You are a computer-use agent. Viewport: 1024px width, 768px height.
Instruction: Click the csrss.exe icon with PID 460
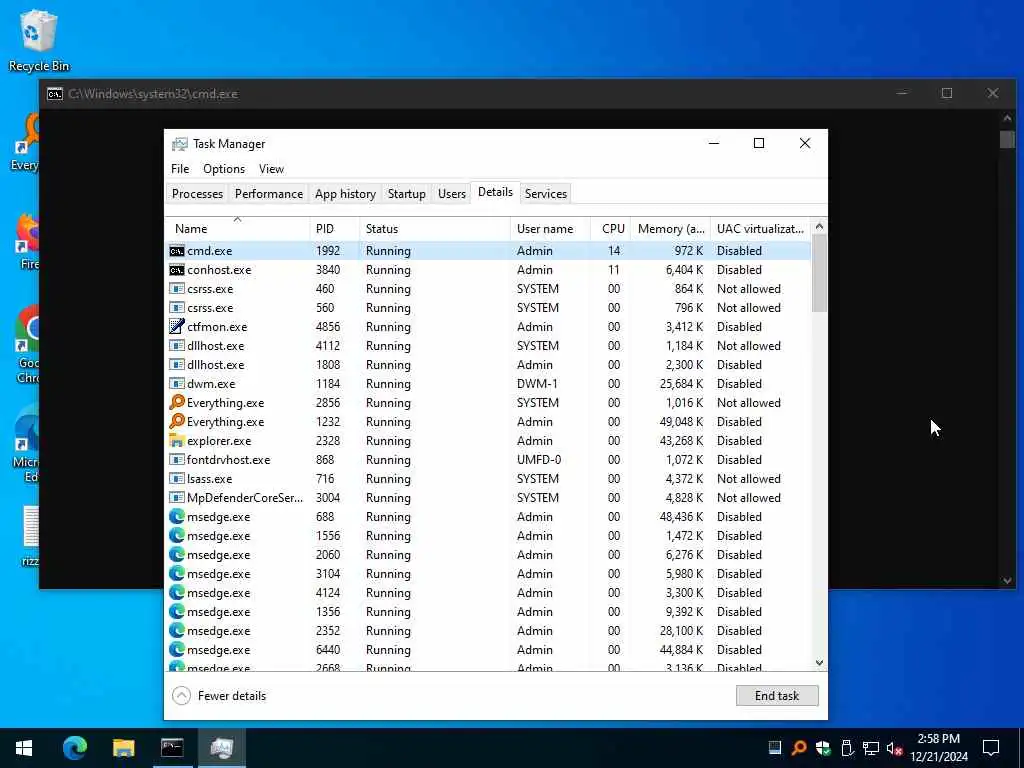(x=176, y=289)
